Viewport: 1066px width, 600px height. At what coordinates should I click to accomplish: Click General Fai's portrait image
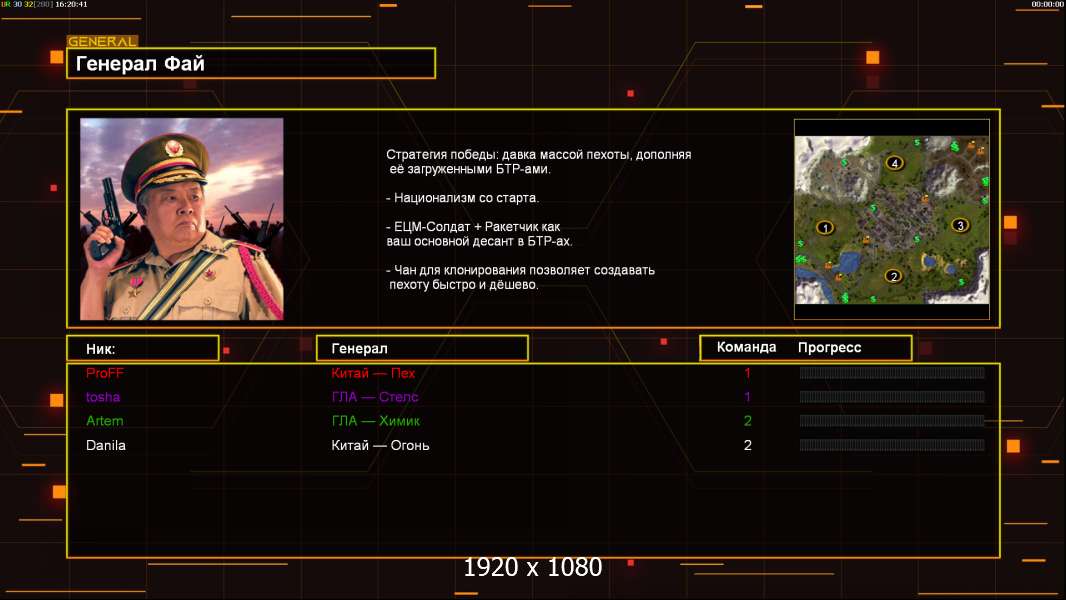(182, 219)
